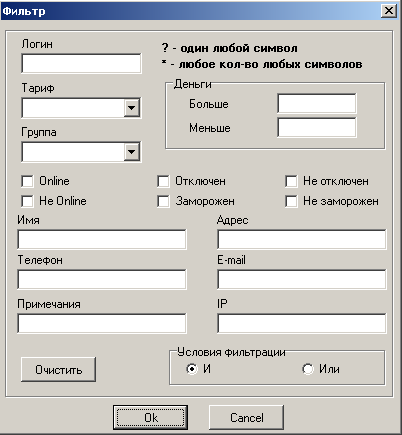Enable the Не отключен checkbox
This screenshot has width=402, height=435.
click(x=291, y=182)
